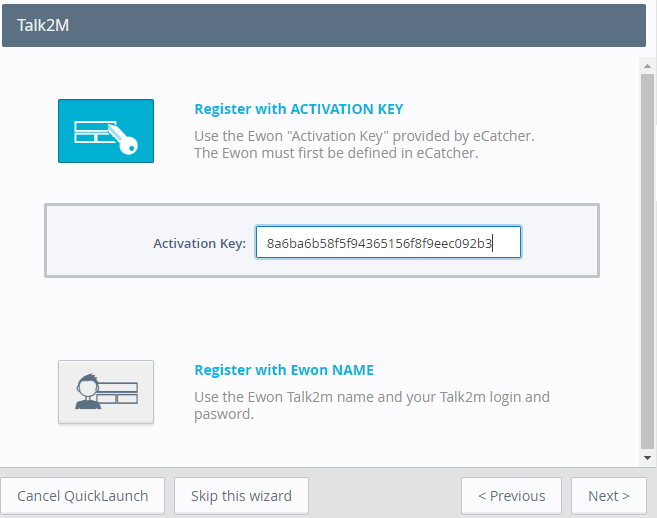
Task: Click the Talk2m login and password description
Action: (x=371, y=405)
